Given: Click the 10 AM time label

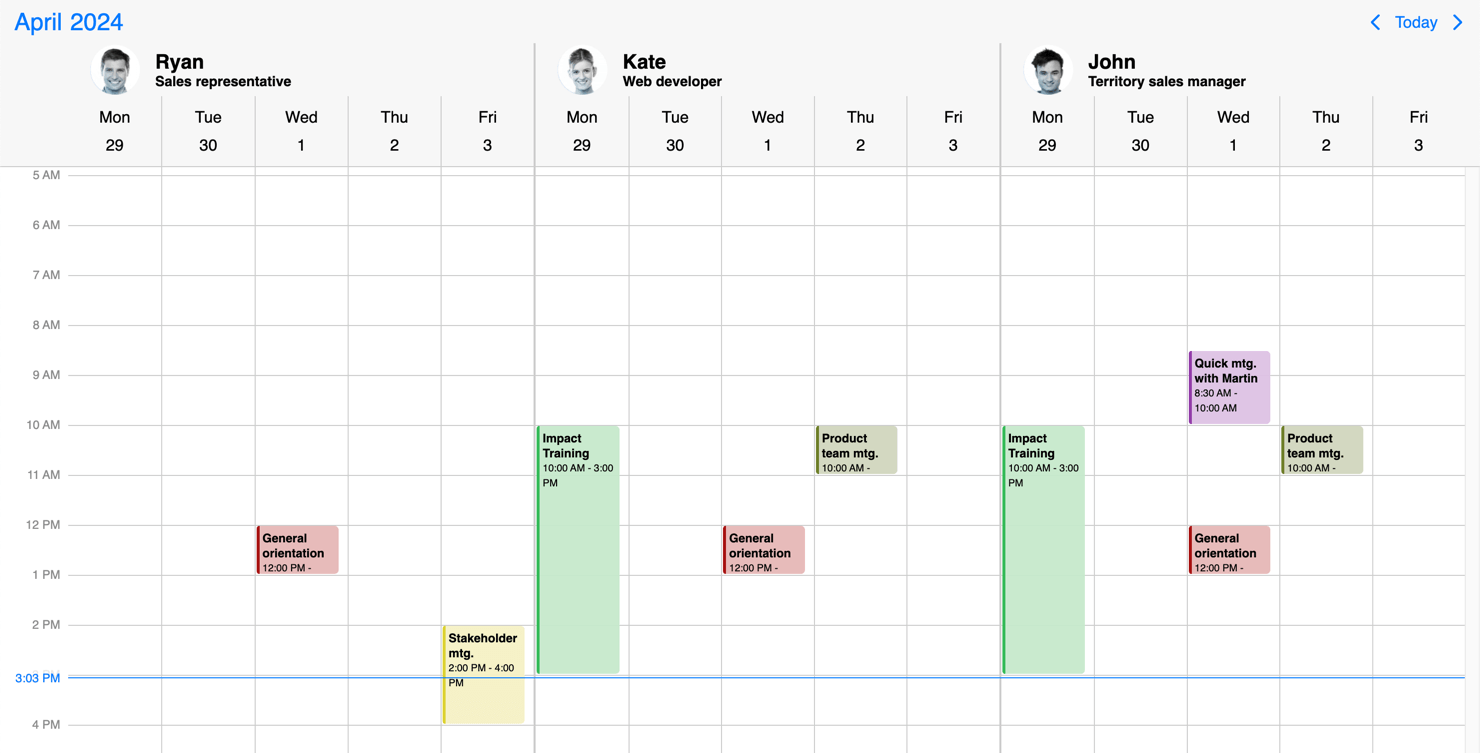Looking at the screenshot, I should [43, 425].
